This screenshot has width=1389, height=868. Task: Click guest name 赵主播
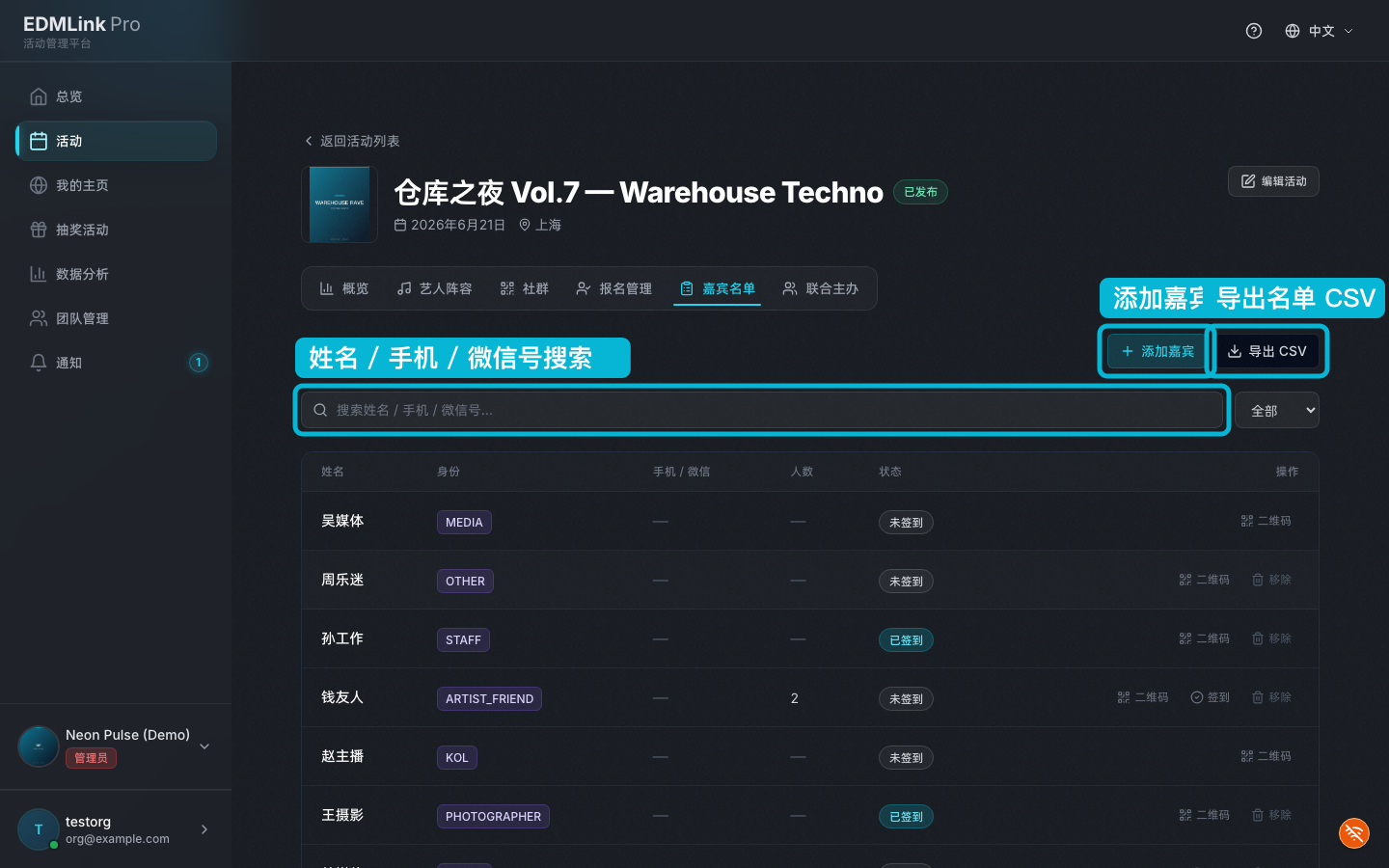point(342,756)
